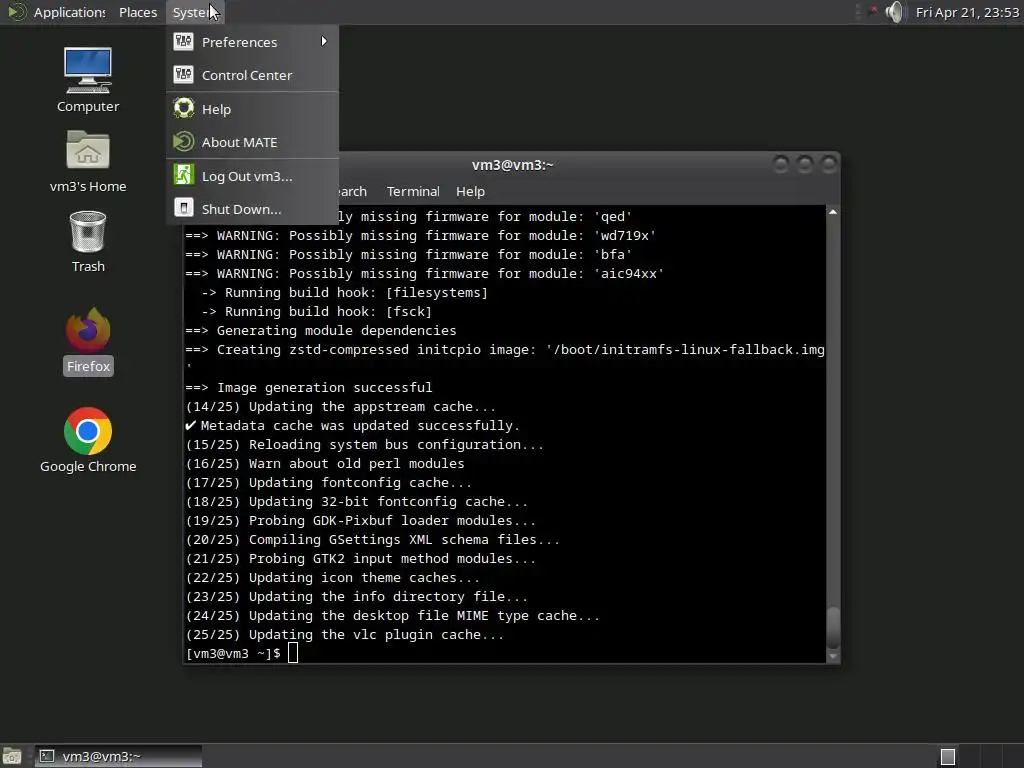This screenshot has height=768, width=1024.
Task: Click '(20/25) Compiling GSettings XML schema files...' line
Action: coord(373,539)
